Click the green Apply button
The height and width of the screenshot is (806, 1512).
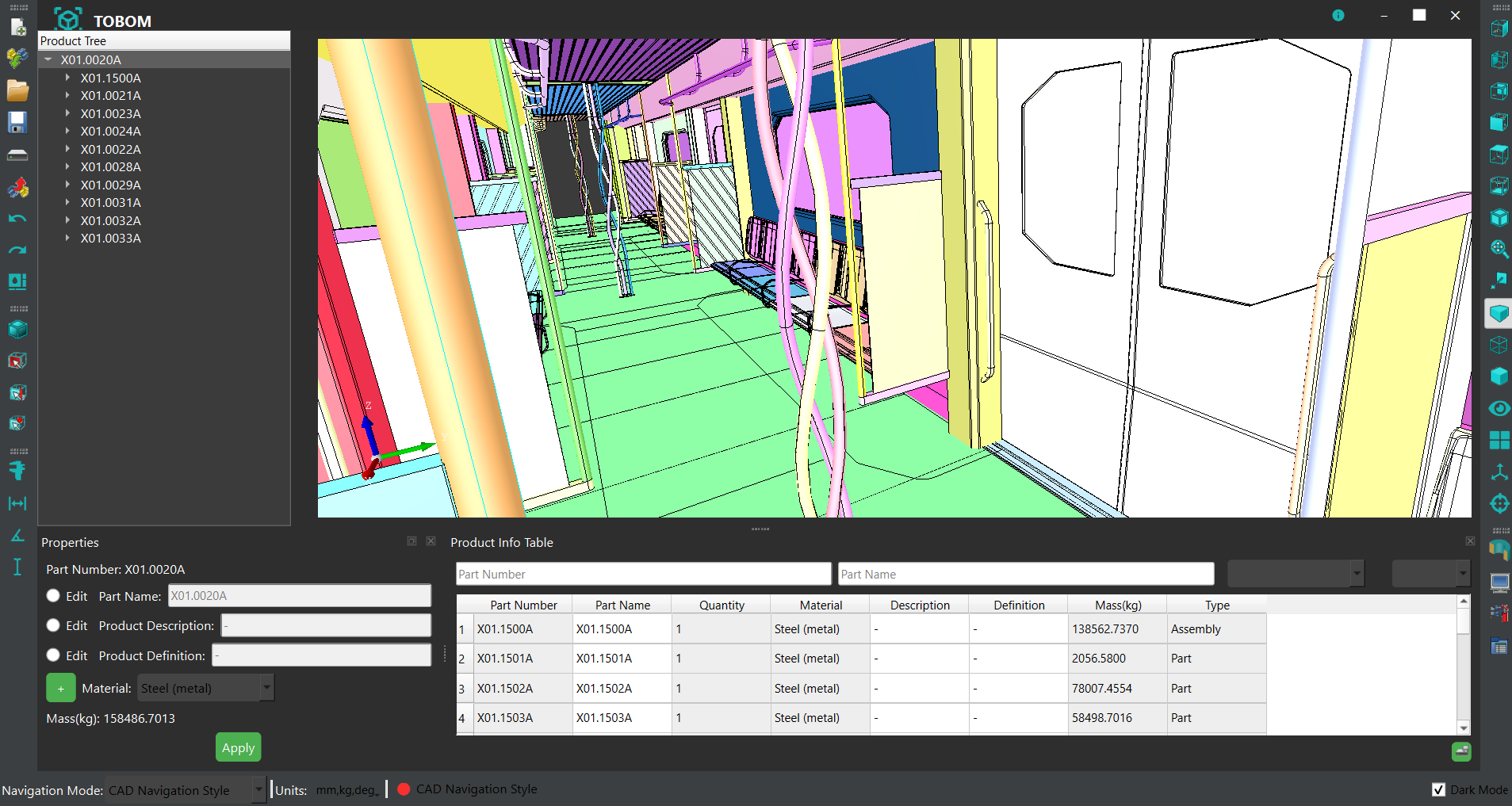click(x=238, y=747)
